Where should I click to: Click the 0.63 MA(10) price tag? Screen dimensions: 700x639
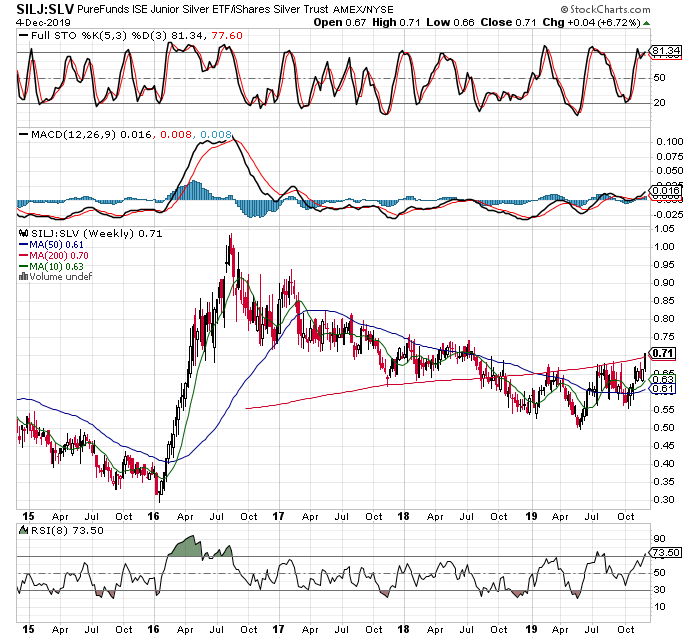tap(663, 379)
